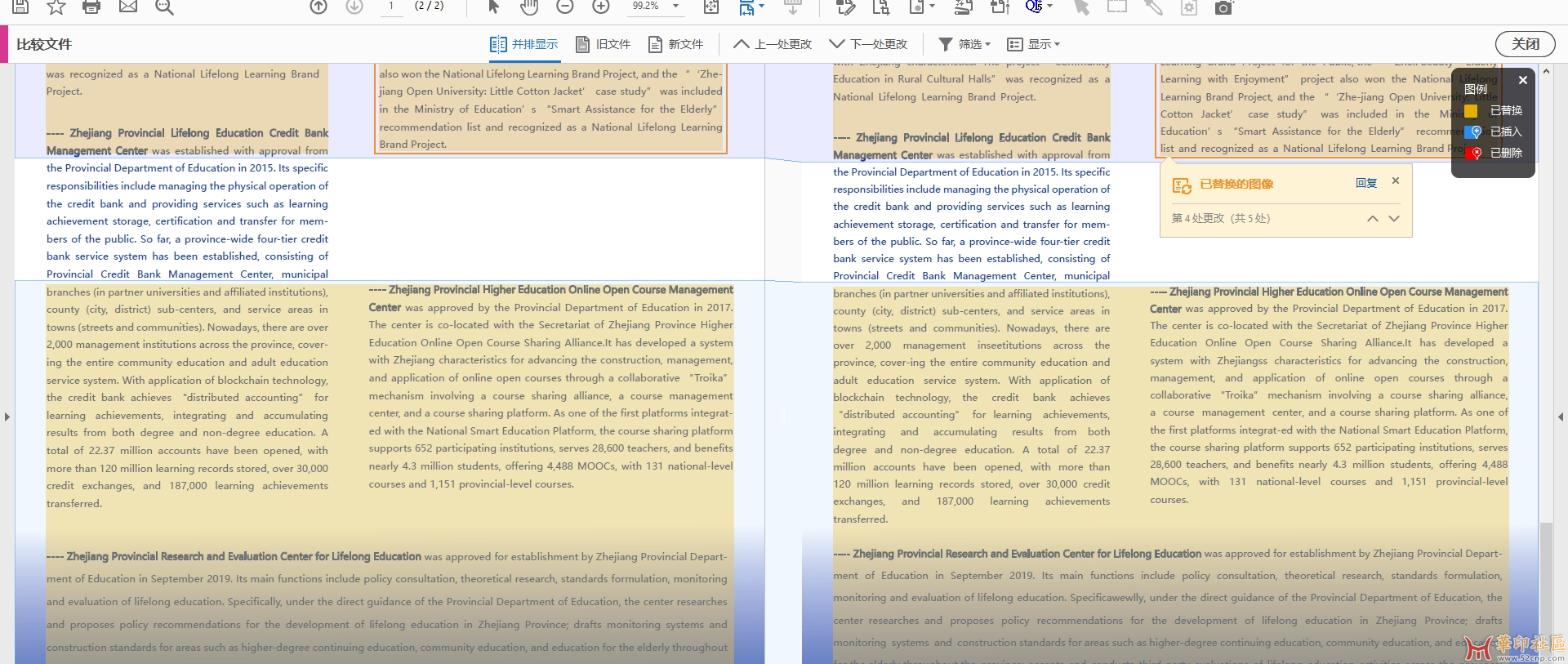Click the page-with-plus icon right of the Edit PDF pencil
Image resolution: width=1568 pixels, height=664 pixels.
click(x=881, y=7)
